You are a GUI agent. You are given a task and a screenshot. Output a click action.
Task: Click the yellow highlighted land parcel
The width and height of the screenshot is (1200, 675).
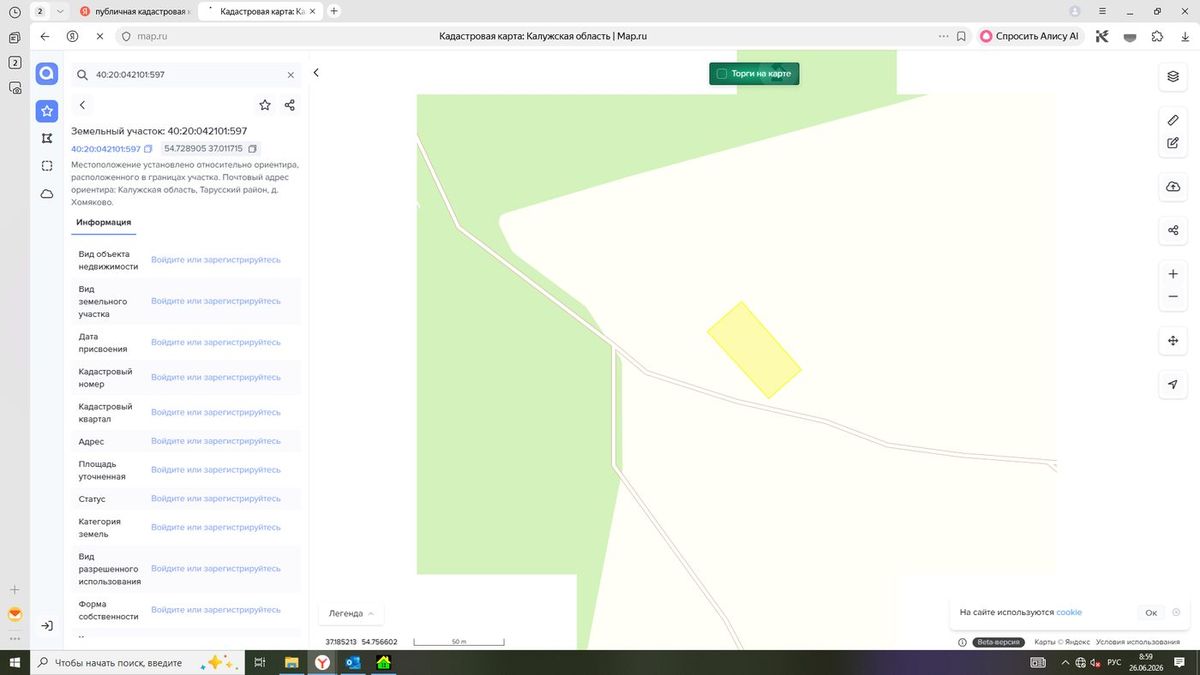[x=755, y=350]
